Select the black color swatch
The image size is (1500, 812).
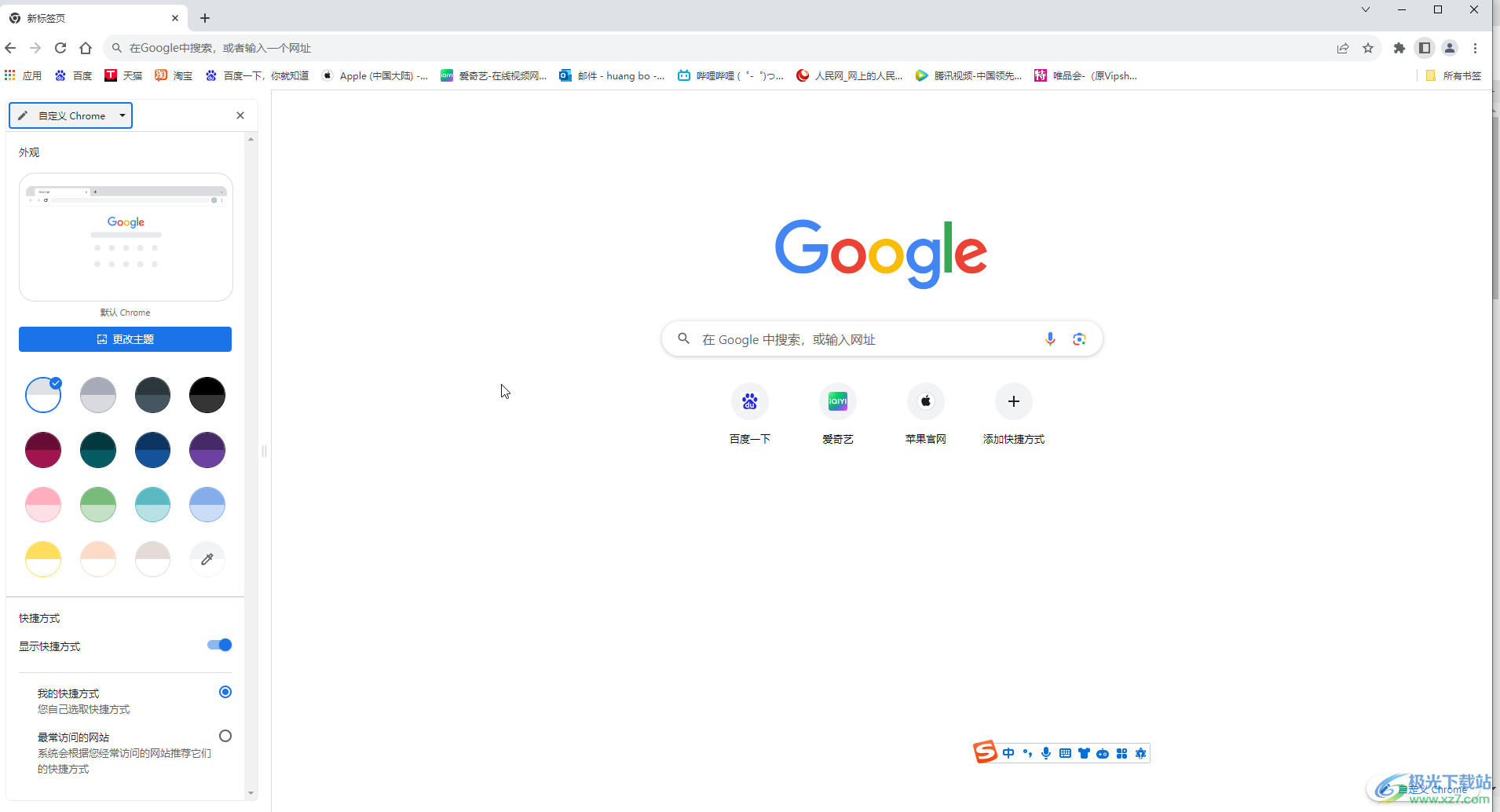click(207, 395)
